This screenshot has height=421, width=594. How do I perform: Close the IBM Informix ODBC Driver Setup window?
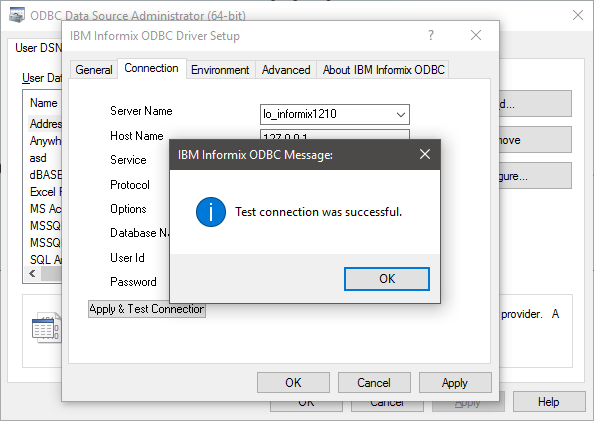point(476,35)
